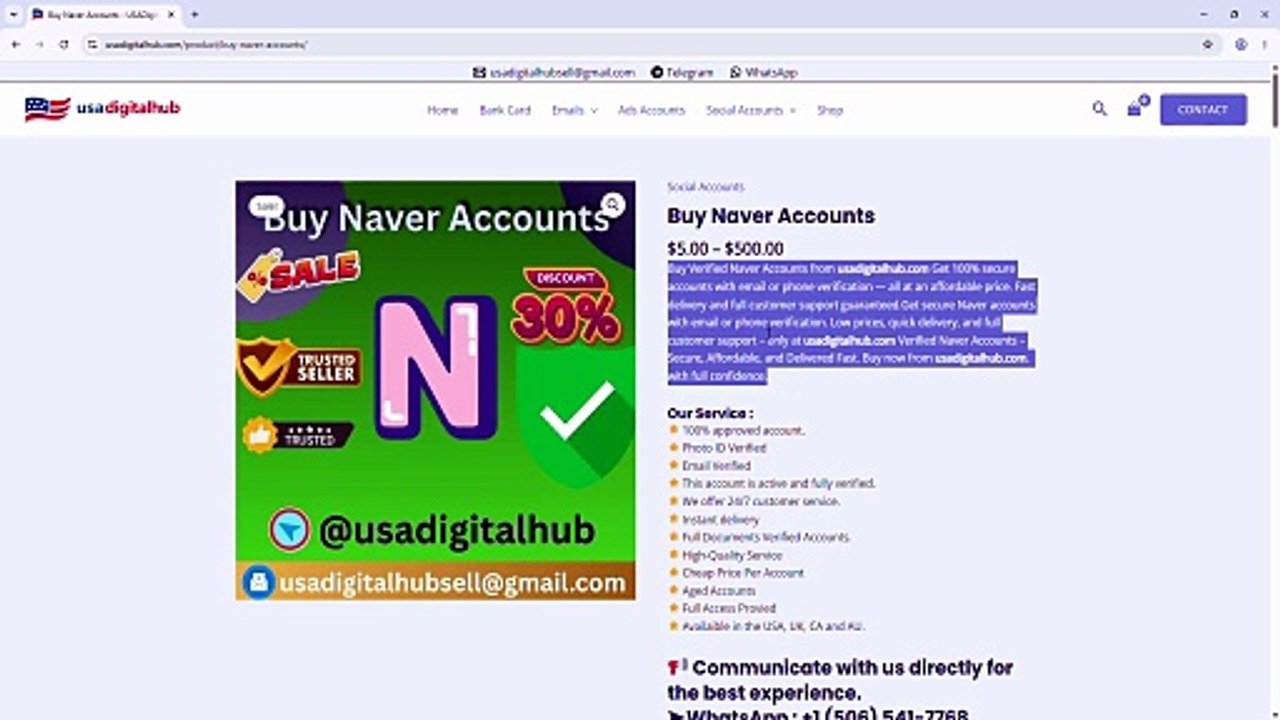The height and width of the screenshot is (720, 1280).
Task: Click the 'Instant delivery' line
Action: (720, 520)
